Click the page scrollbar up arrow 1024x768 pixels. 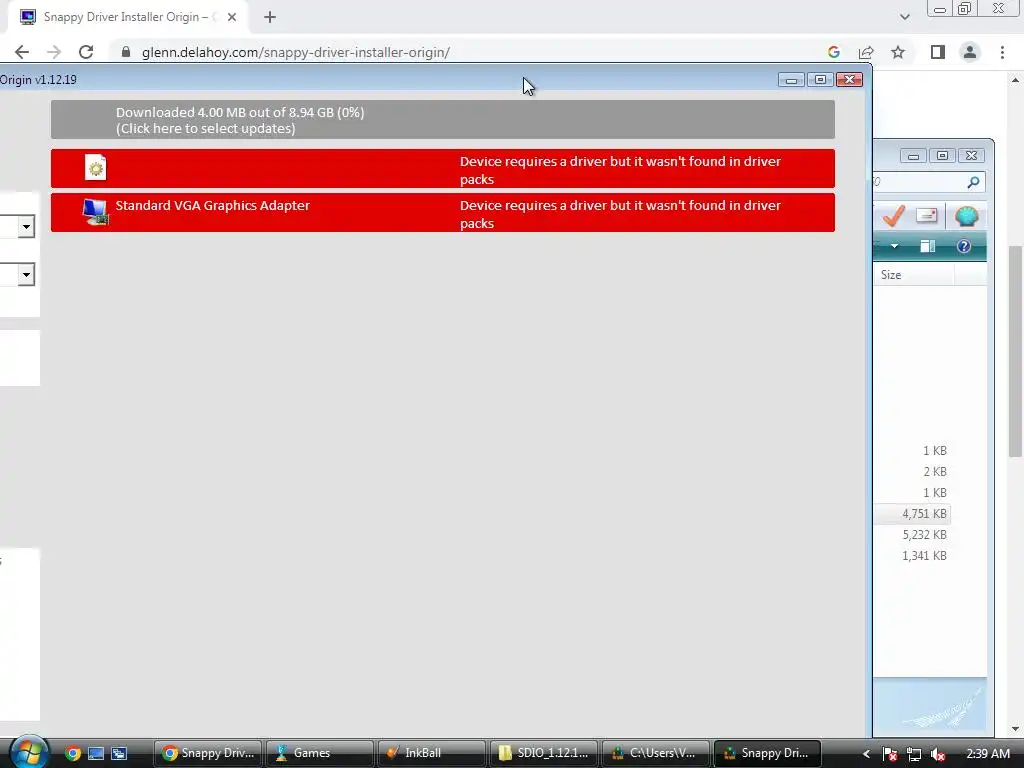[1015, 80]
